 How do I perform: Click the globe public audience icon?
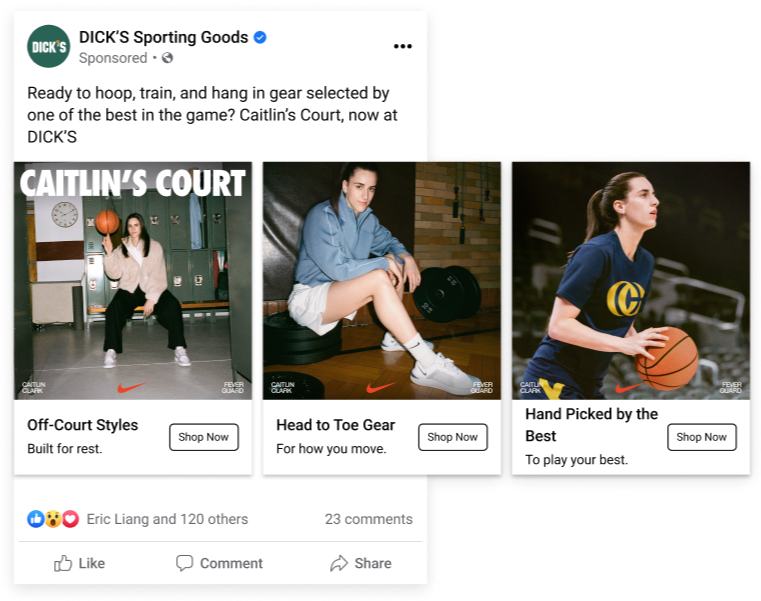167,58
